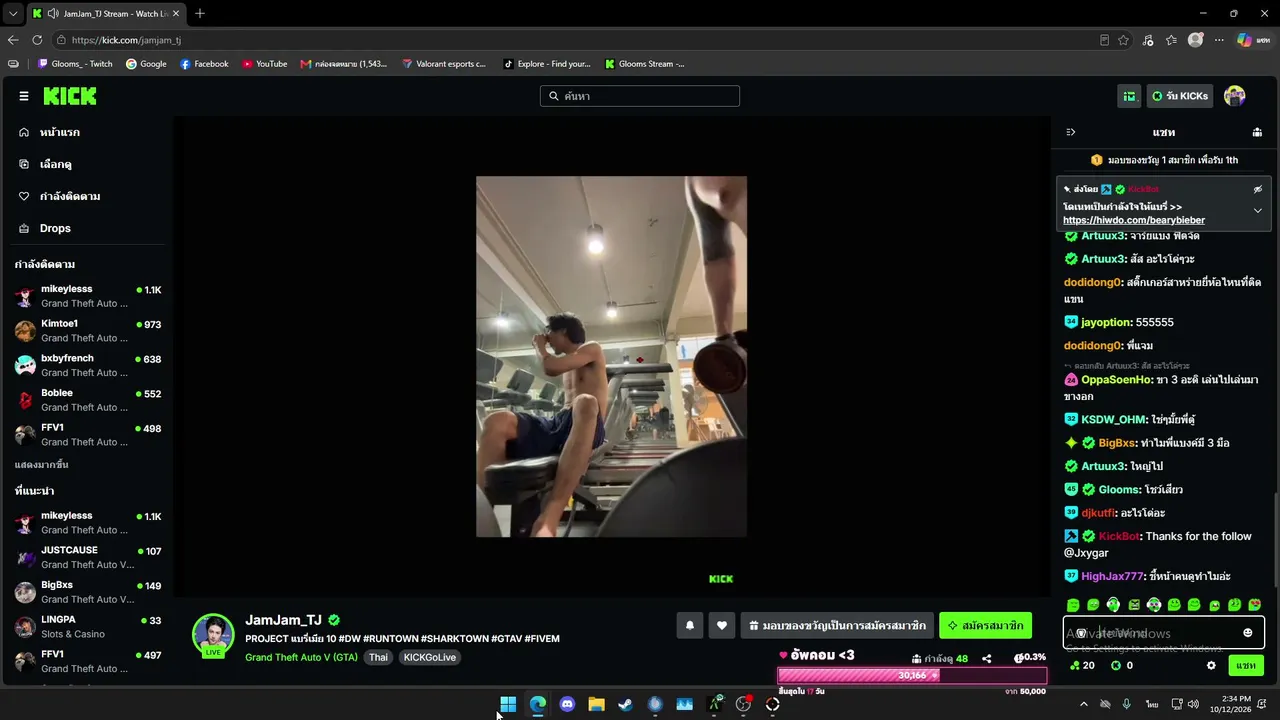This screenshot has width=1280, height=720.
Task: Open Kimtoe1 channel in following list
Action: (88, 331)
